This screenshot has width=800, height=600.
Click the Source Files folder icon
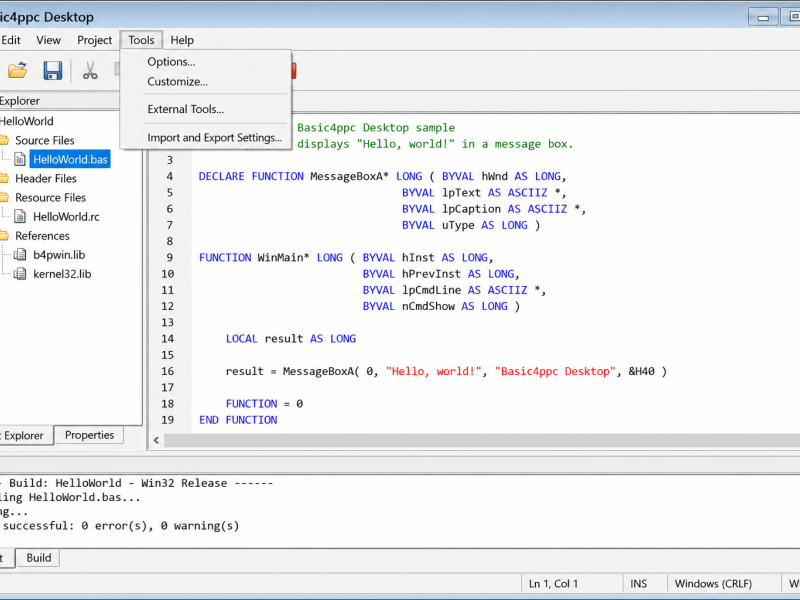click(x=4, y=140)
